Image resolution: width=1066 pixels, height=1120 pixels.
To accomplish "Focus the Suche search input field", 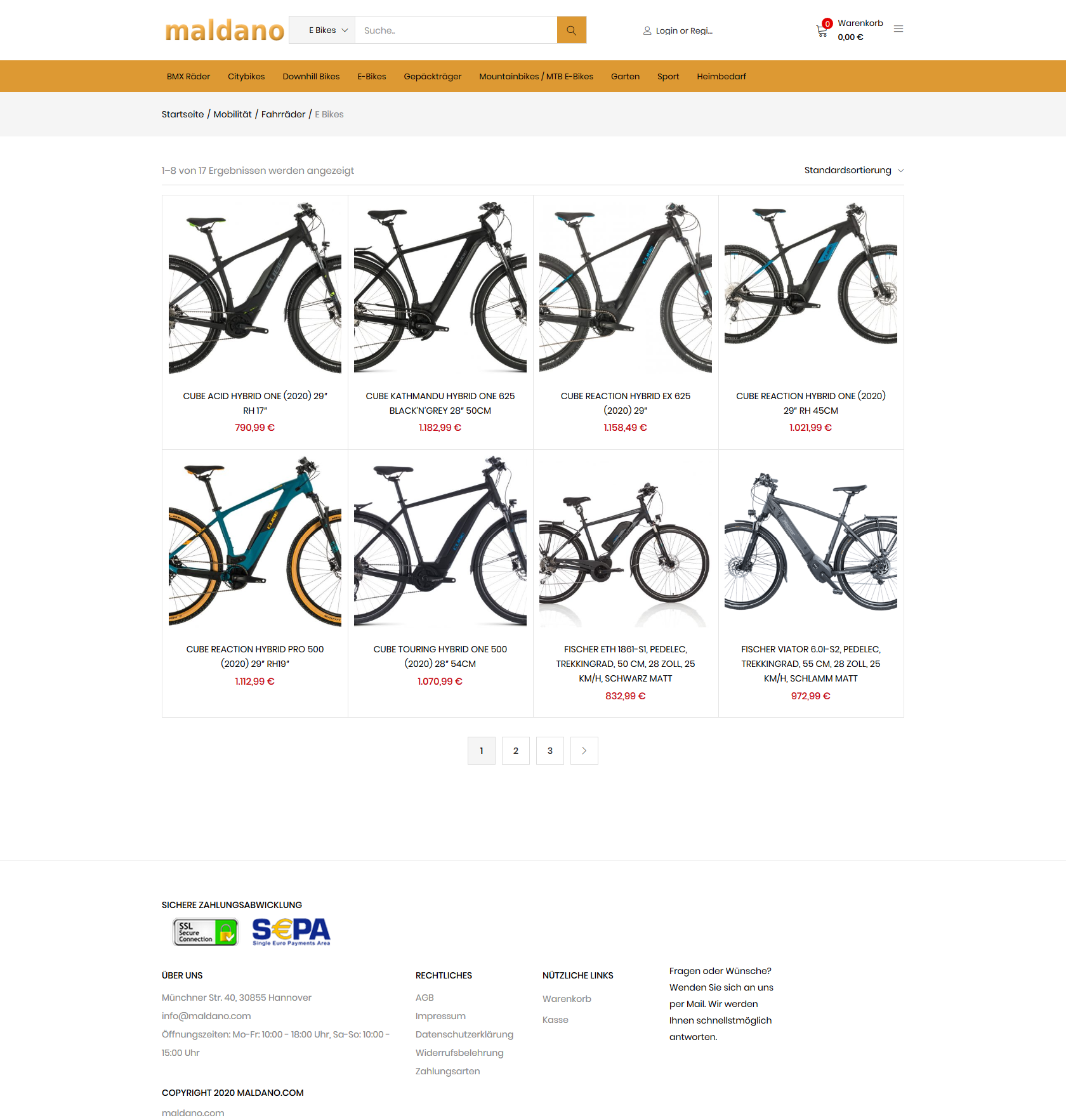I will [x=456, y=30].
